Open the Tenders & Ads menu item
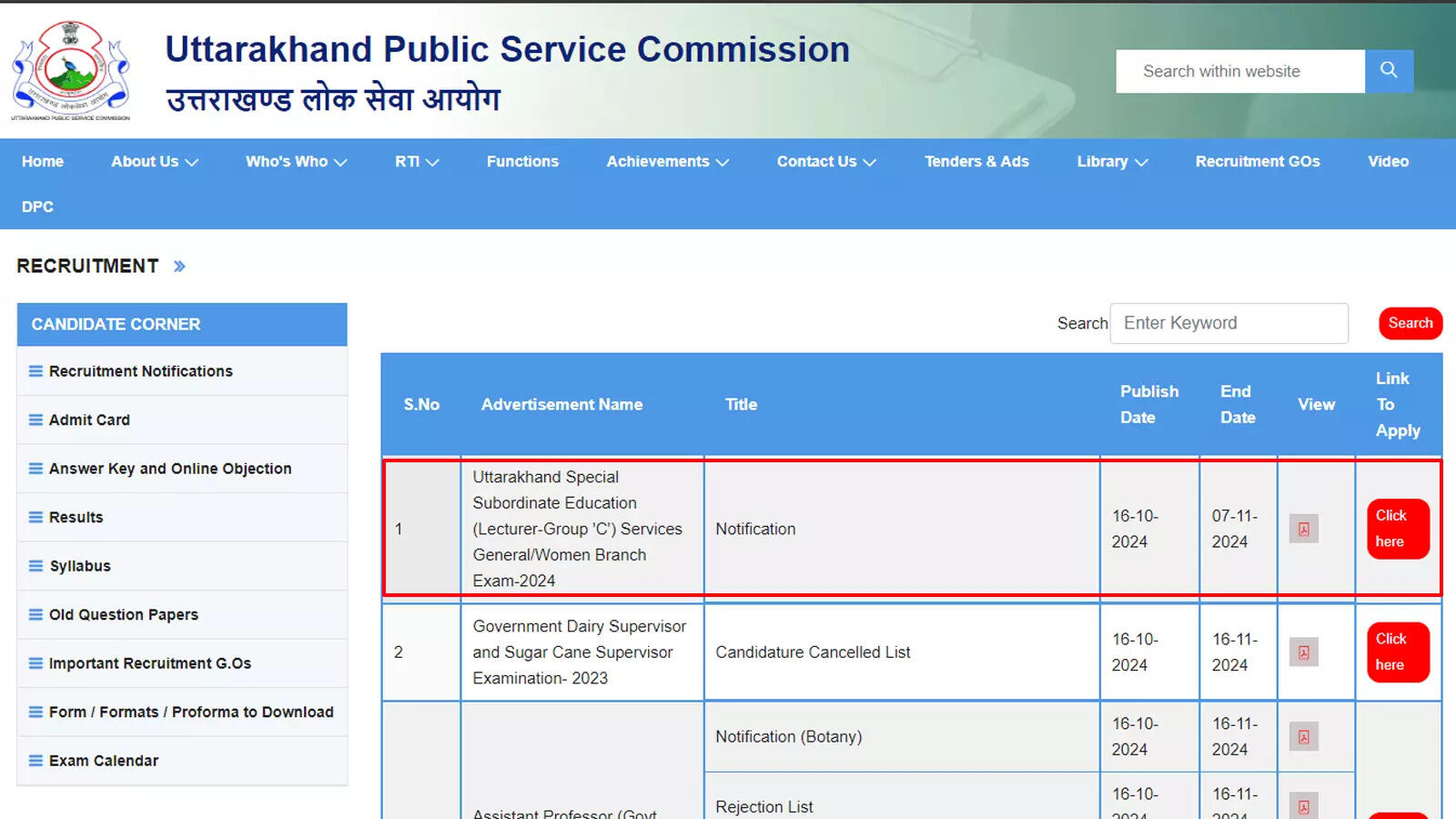The width and height of the screenshot is (1456, 819). (976, 161)
